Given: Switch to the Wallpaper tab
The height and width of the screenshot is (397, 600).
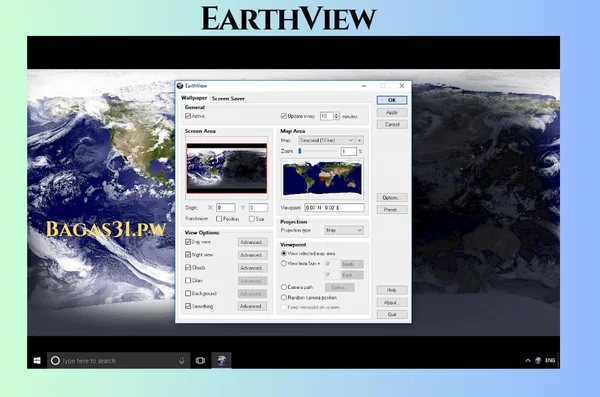Looking at the screenshot, I should point(194,98).
